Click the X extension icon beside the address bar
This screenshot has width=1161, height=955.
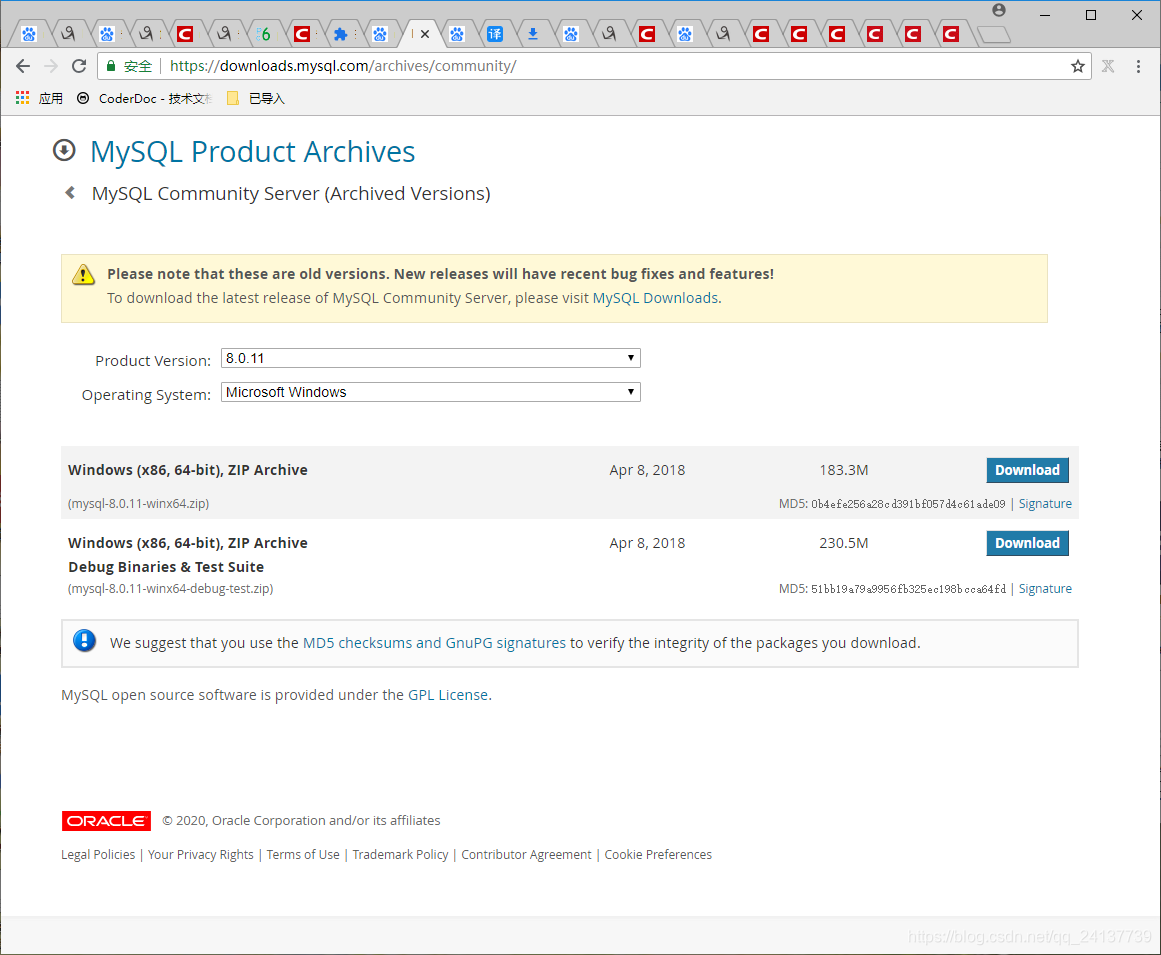tap(1108, 66)
